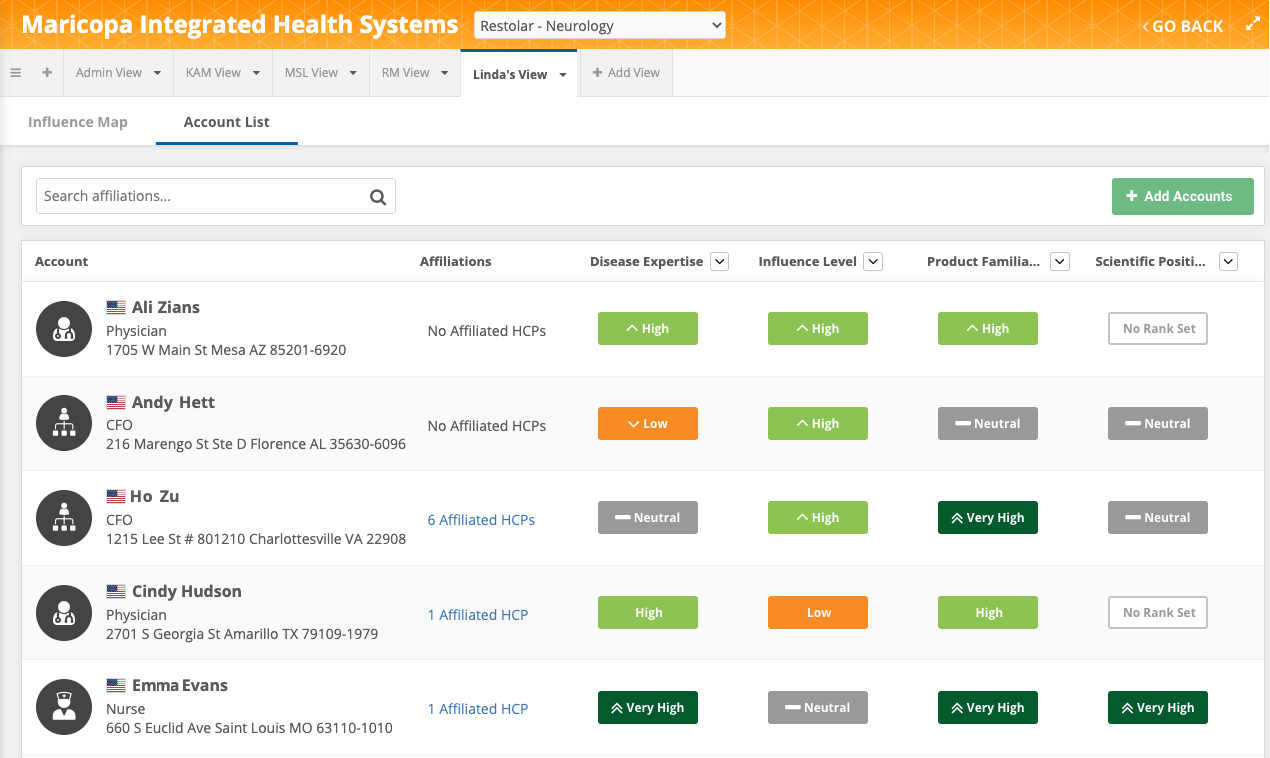Click GO BACK in the header

(1183, 26)
